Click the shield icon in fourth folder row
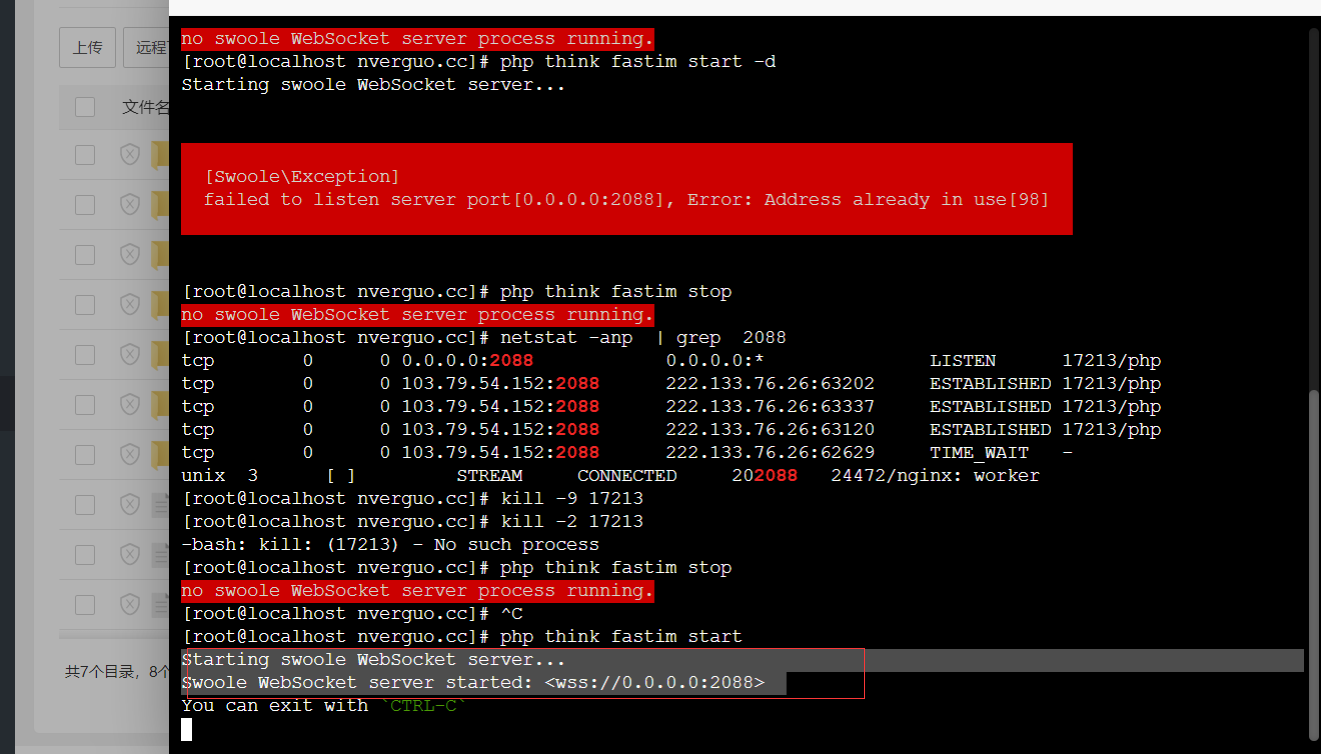This screenshot has height=754, width=1321. click(x=129, y=304)
